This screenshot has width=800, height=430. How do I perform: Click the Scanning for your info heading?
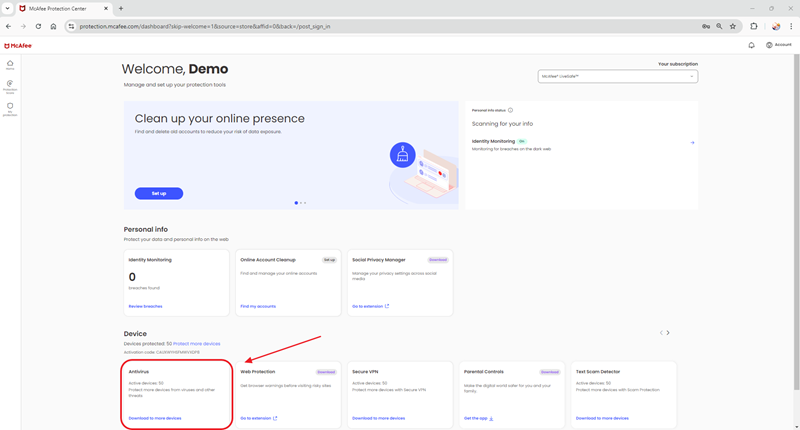(502, 123)
